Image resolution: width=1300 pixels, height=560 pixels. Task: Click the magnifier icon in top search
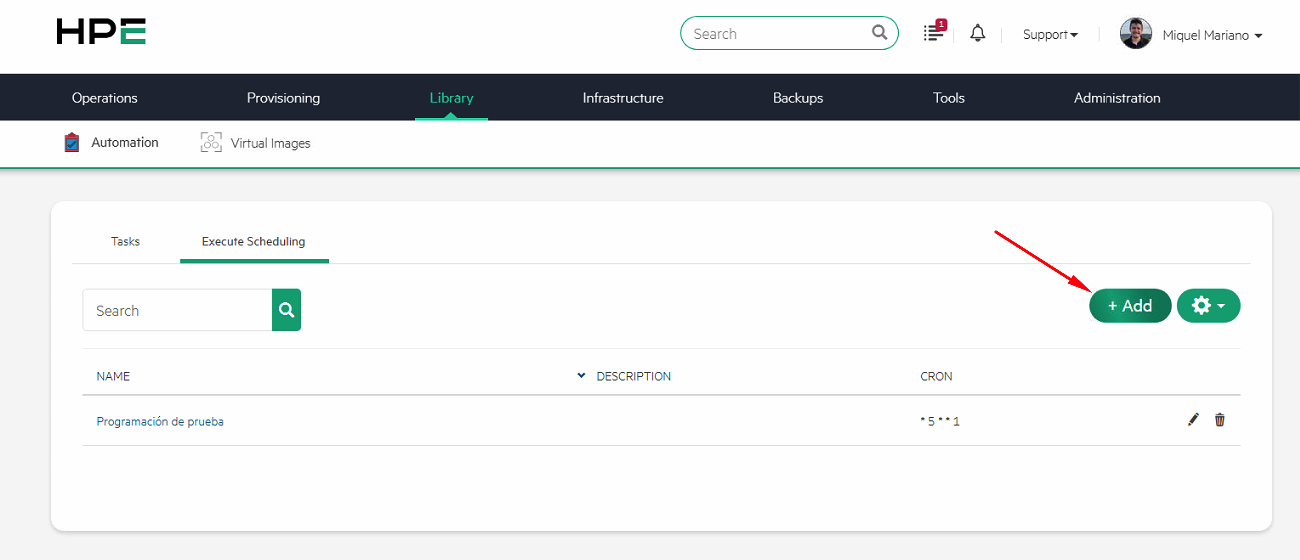pos(879,33)
